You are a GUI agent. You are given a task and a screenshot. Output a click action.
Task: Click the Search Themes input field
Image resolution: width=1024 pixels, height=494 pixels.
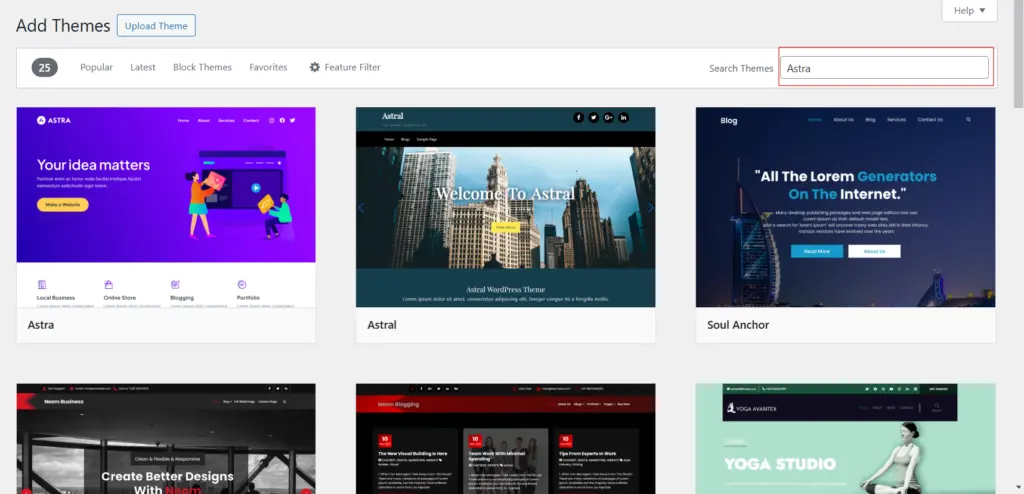[884, 68]
